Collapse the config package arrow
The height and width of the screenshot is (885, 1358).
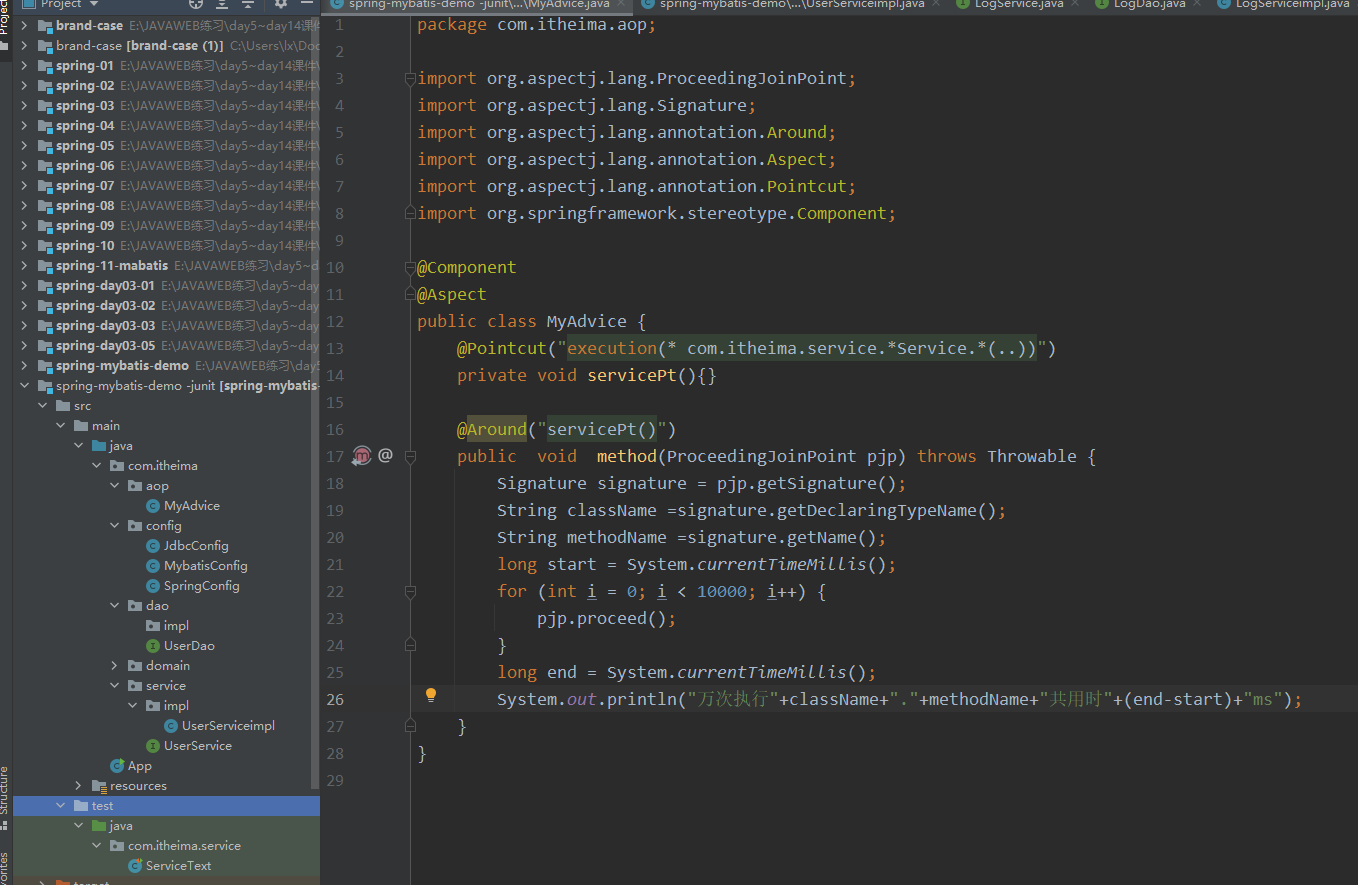[115, 526]
